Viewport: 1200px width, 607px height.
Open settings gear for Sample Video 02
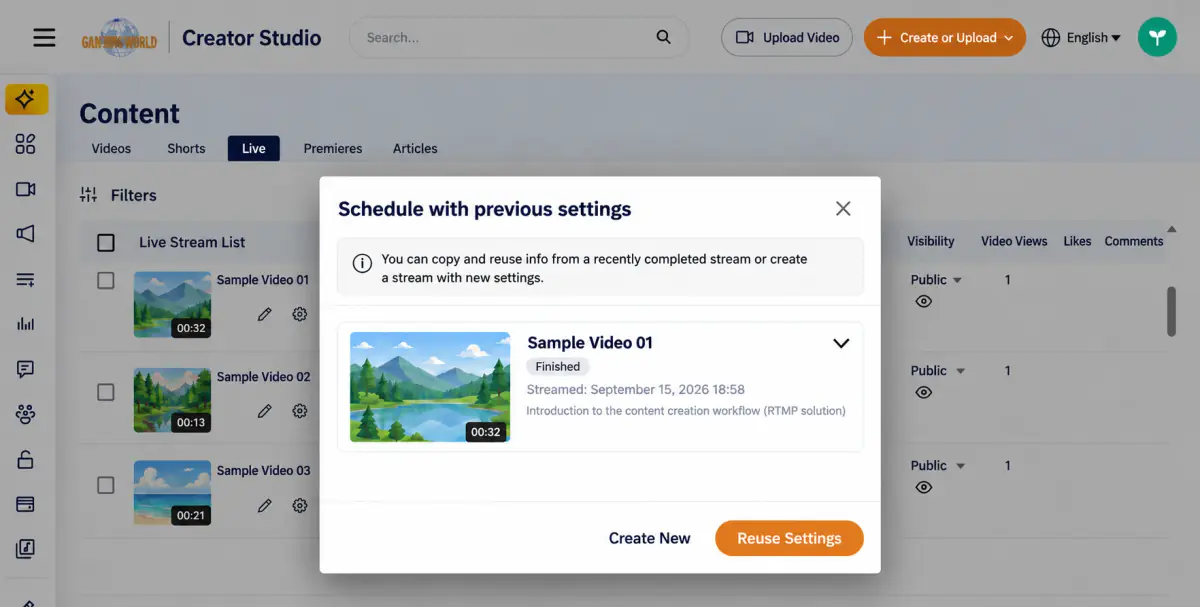click(x=299, y=410)
